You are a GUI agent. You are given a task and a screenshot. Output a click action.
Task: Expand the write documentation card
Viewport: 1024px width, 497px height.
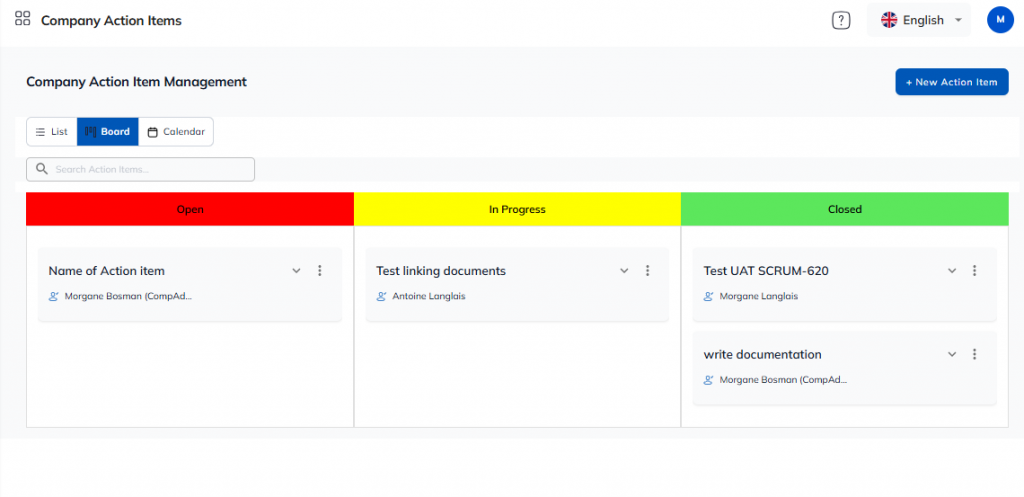tap(952, 354)
